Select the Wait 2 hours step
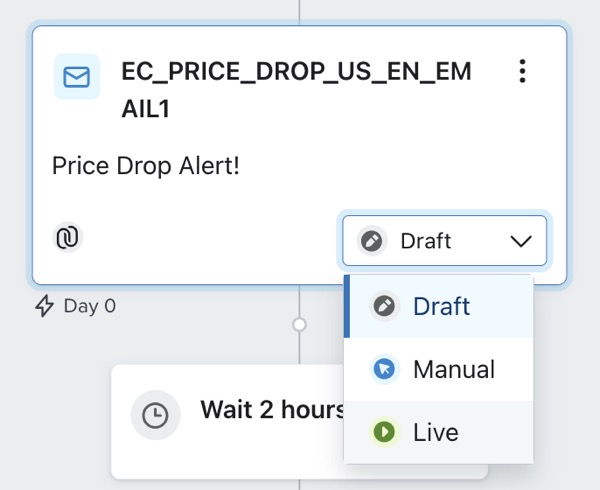Screen dimensions: 600x490 pyautogui.click(x=272, y=409)
